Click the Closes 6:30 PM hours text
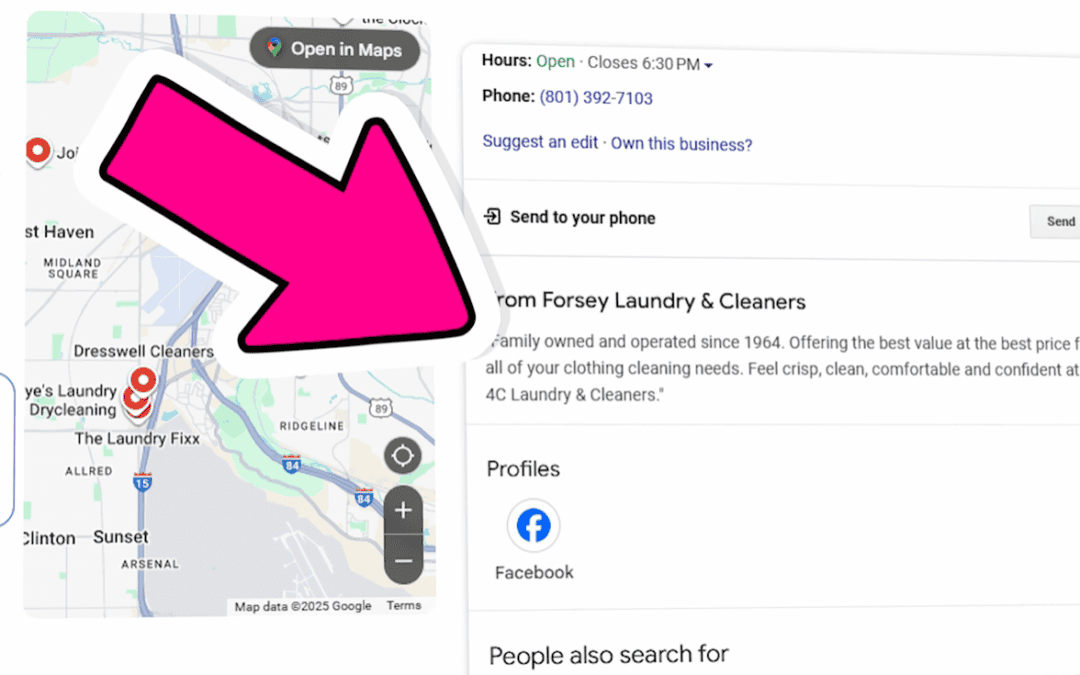This screenshot has width=1080, height=675. 643,63
